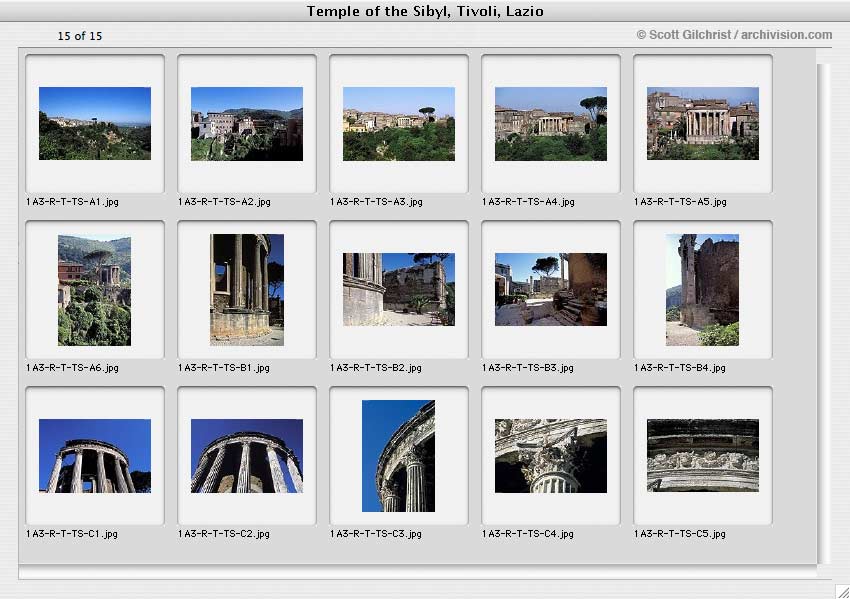Click the Scott Gilchrist archivision.com credit
Image resolution: width=850 pixels, height=599 pixels.
[734, 35]
